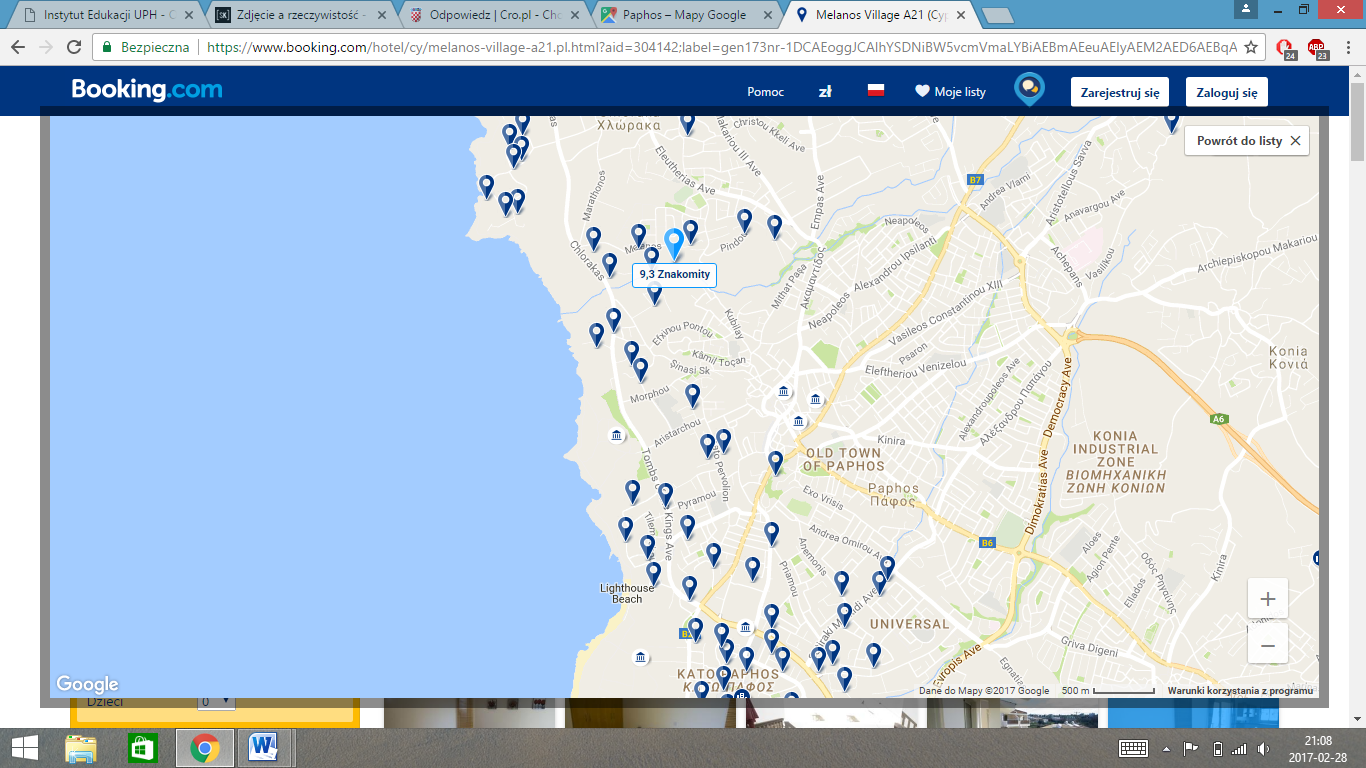Viewport: 1366px width, 768px height.
Task: Click the map zoom out minus button
Action: click(x=1267, y=645)
